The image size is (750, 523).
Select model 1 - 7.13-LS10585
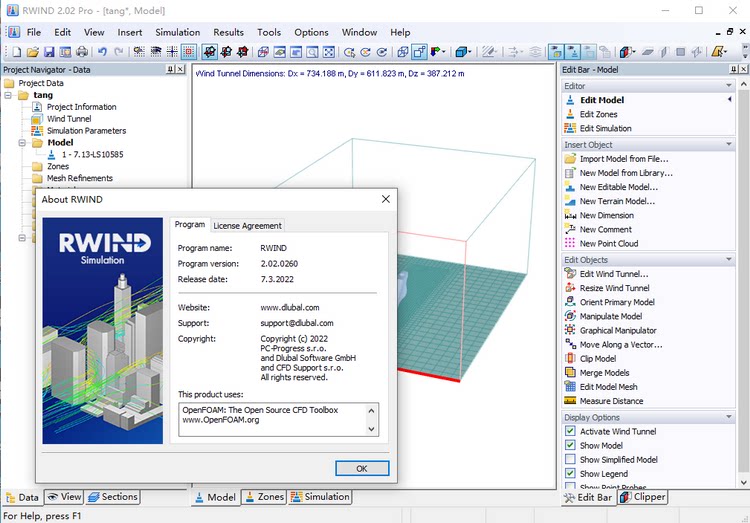coord(92,155)
